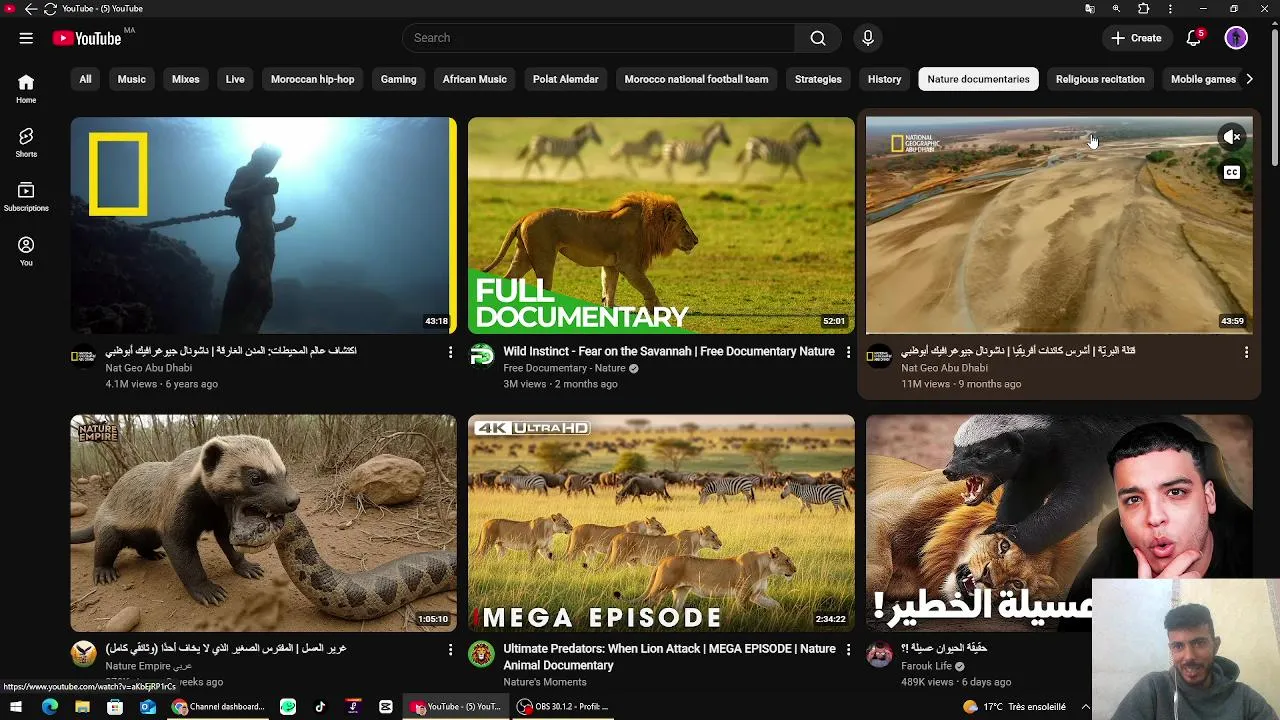Image resolution: width=1280 pixels, height=720 pixels.
Task: Open File Explorer from taskbar
Action: [82, 707]
